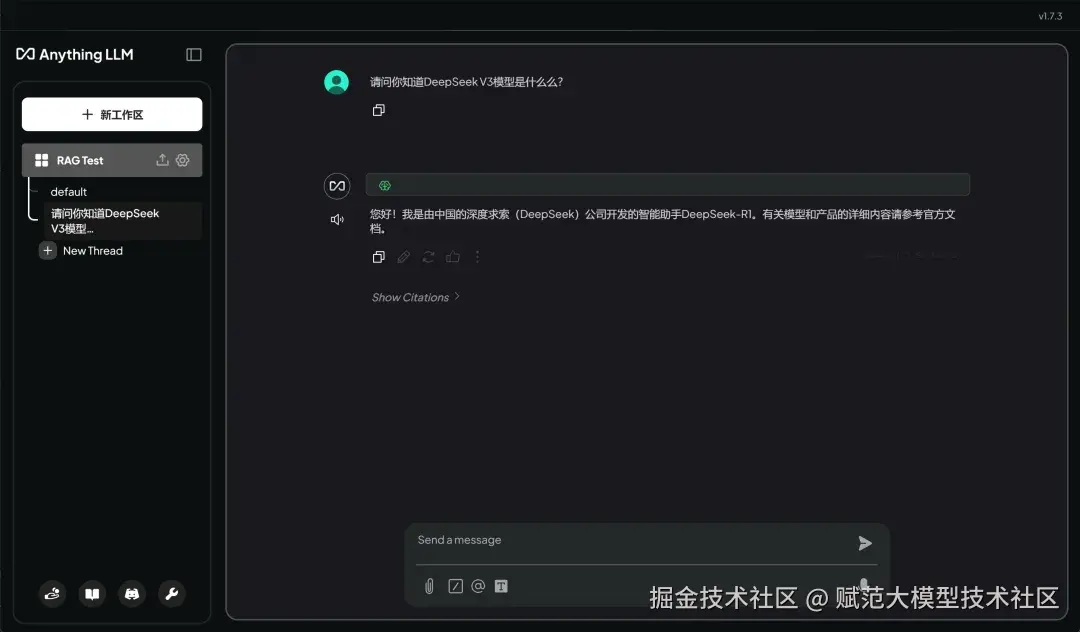
Task: Open slash commands in the message bar
Action: coord(454,586)
